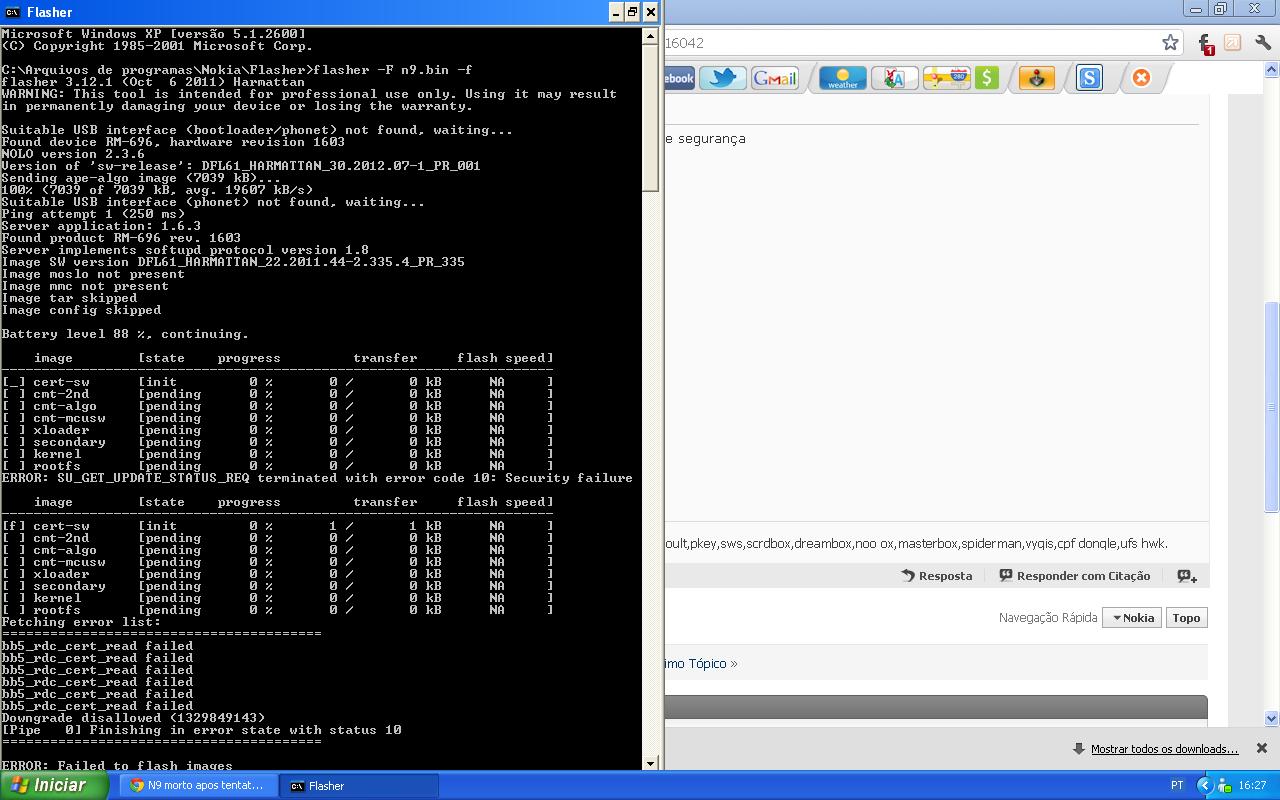Click the Resposta reply button

(x=937, y=576)
